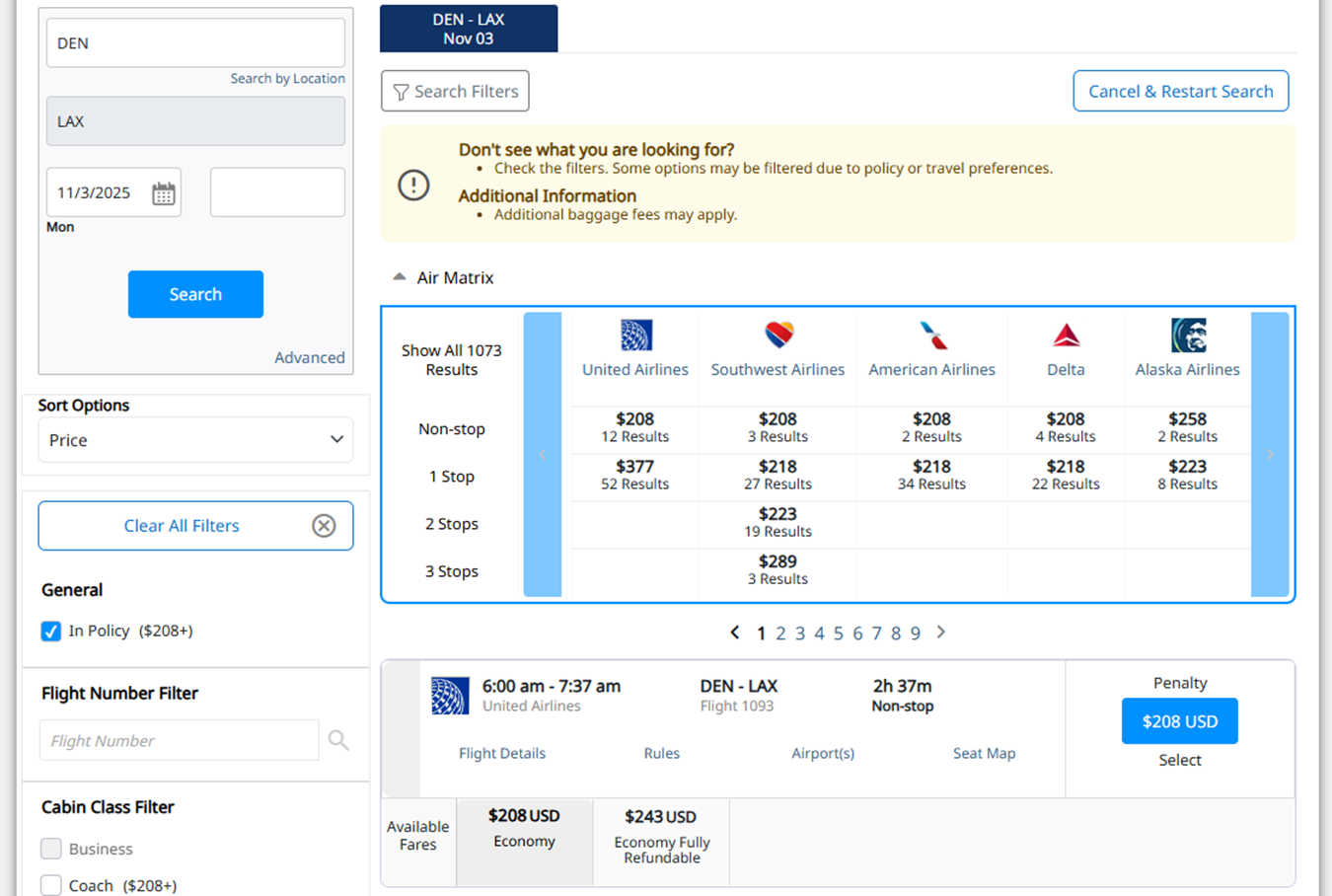Click Cancel & Restart Search
Screen dimensions: 1332x896
(1180, 91)
